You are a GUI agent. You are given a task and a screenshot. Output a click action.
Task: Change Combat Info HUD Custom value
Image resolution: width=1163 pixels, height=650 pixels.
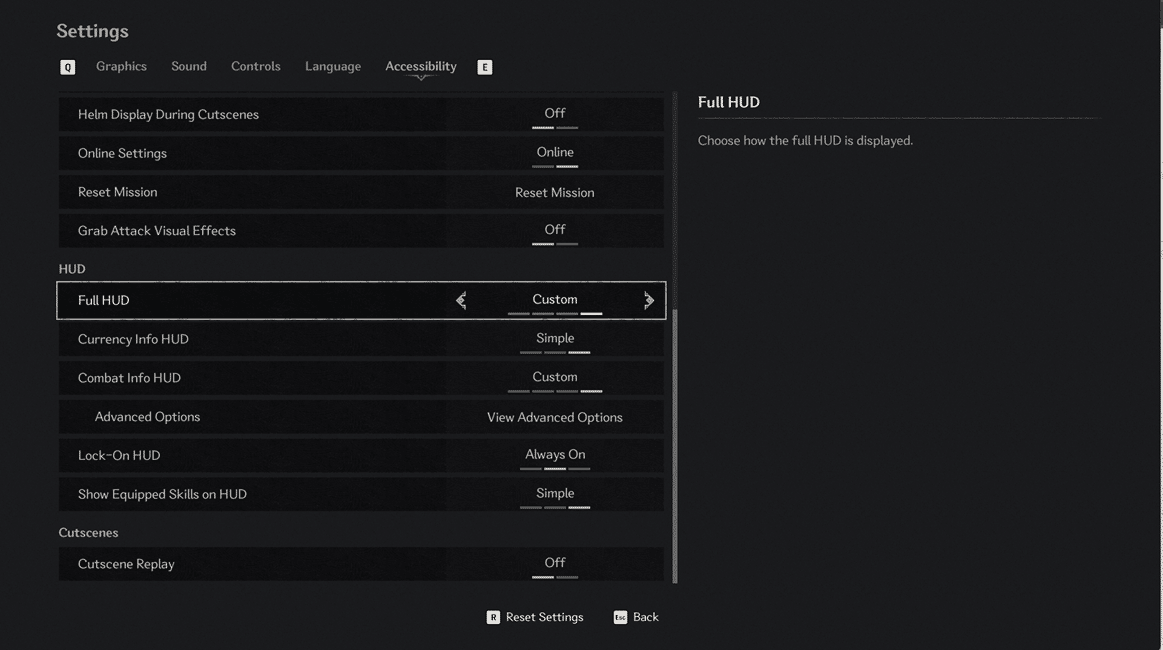click(x=555, y=377)
